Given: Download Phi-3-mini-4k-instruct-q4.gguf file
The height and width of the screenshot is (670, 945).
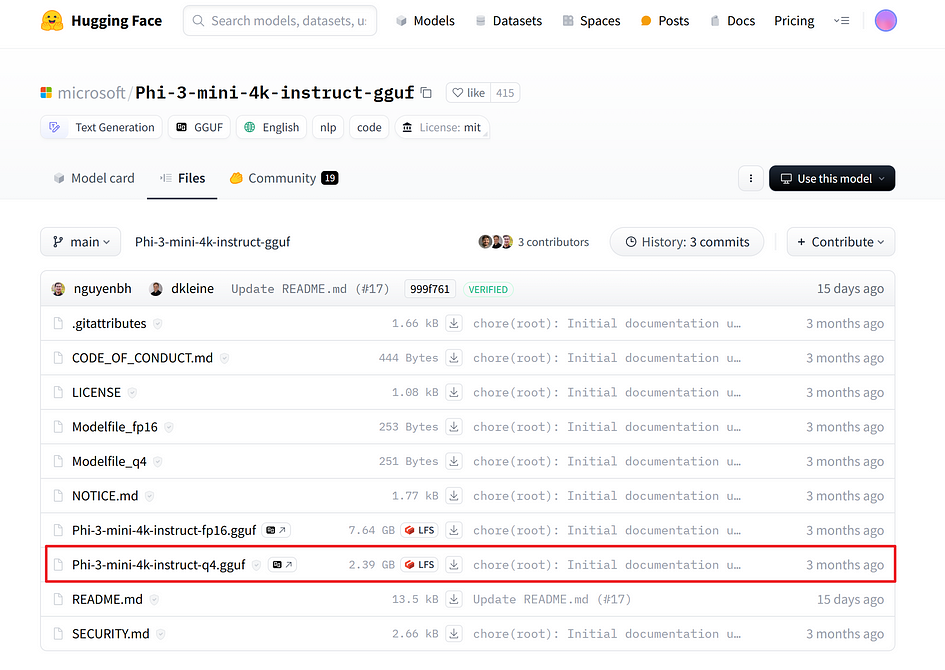Looking at the screenshot, I should point(454,565).
